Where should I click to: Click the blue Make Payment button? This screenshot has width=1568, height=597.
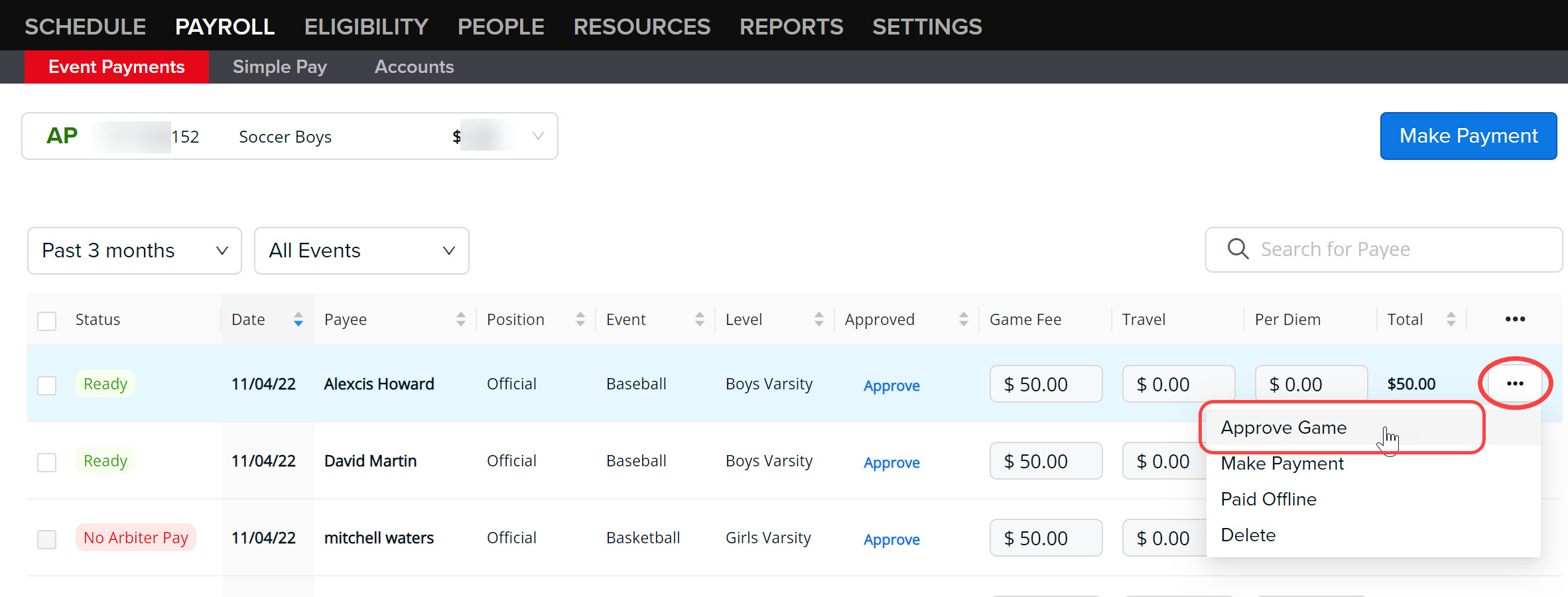pyautogui.click(x=1469, y=136)
